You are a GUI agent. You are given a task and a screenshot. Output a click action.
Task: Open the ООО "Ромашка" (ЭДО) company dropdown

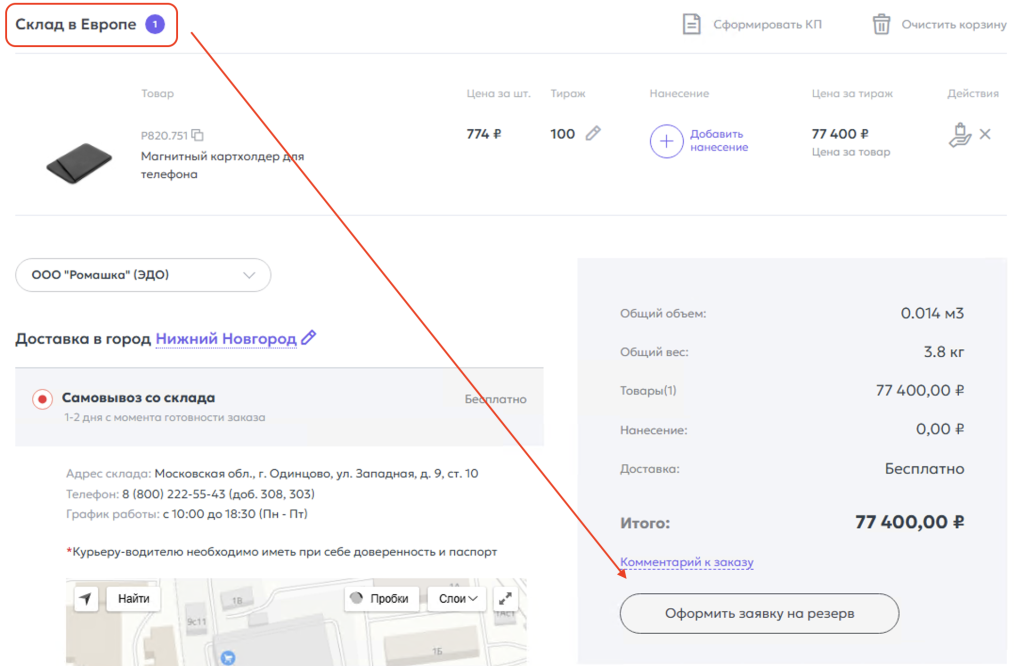tap(143, 275)
